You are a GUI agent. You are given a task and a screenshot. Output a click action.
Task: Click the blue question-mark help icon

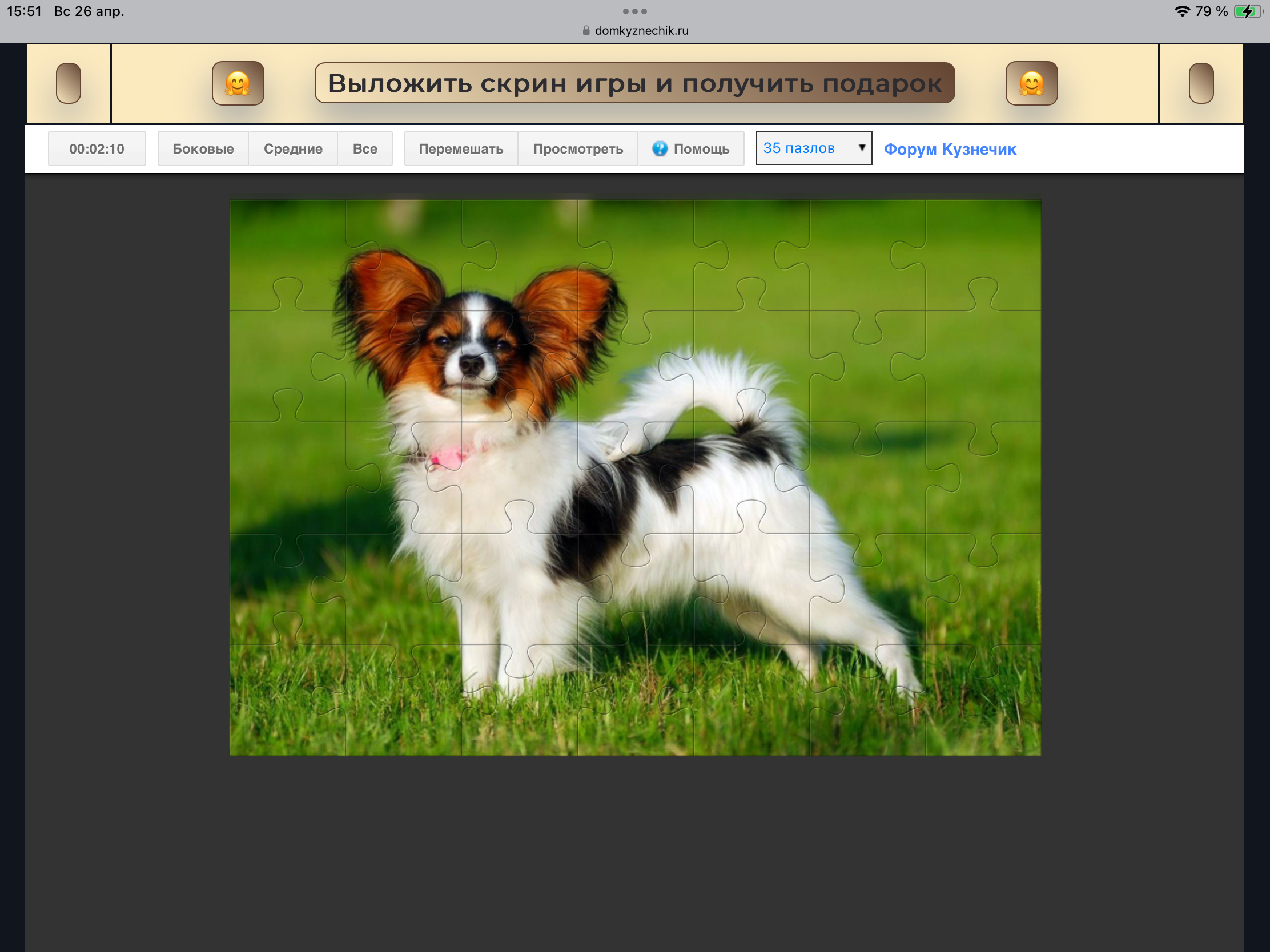click(x=660, y=148)
